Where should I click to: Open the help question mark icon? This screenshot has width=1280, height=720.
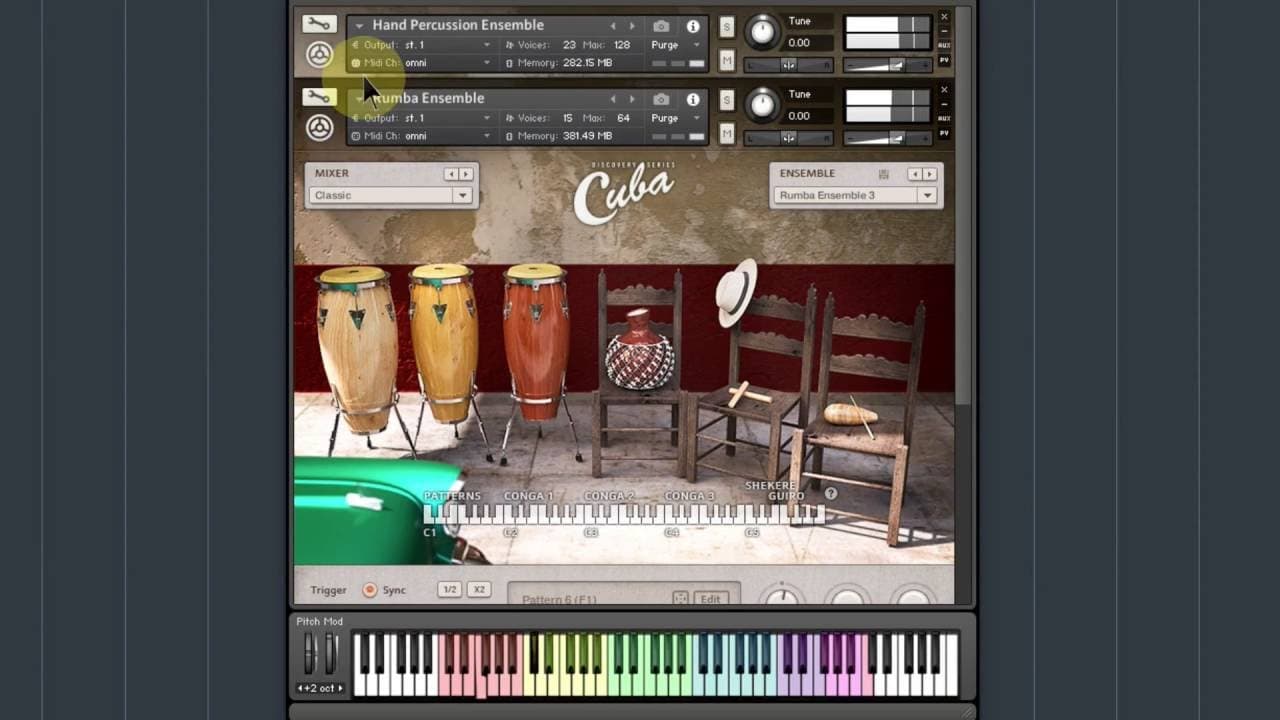(x=831, y=493)
